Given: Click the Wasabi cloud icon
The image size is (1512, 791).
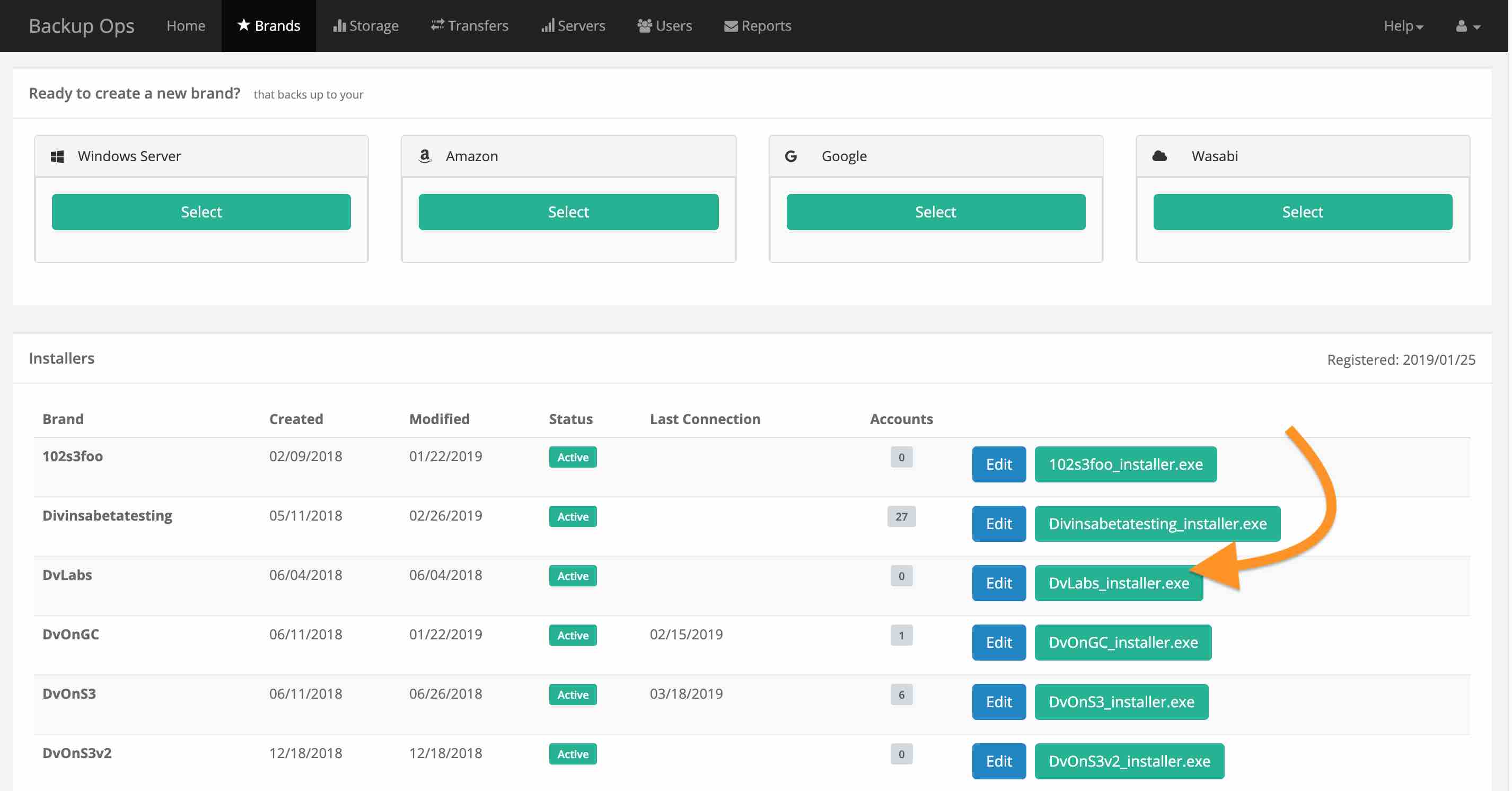Looking at the screenshot, I should 1159,156.
